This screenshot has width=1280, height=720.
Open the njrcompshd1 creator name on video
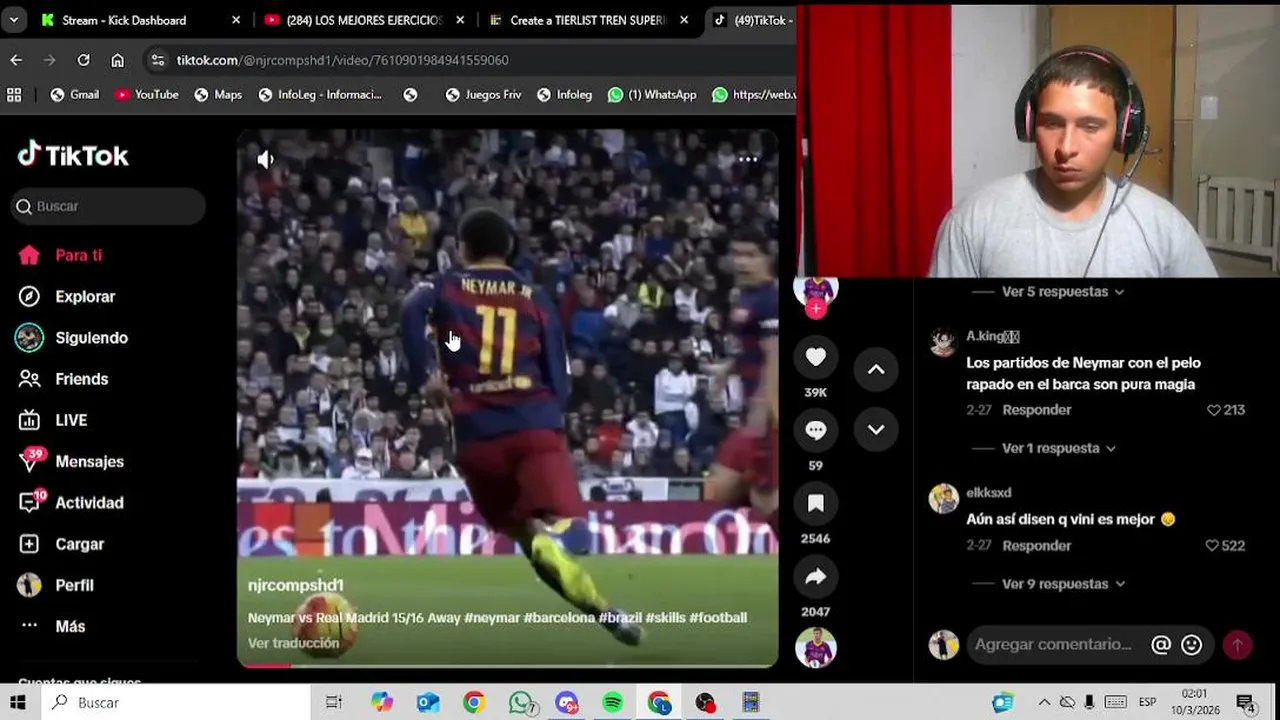295,586
